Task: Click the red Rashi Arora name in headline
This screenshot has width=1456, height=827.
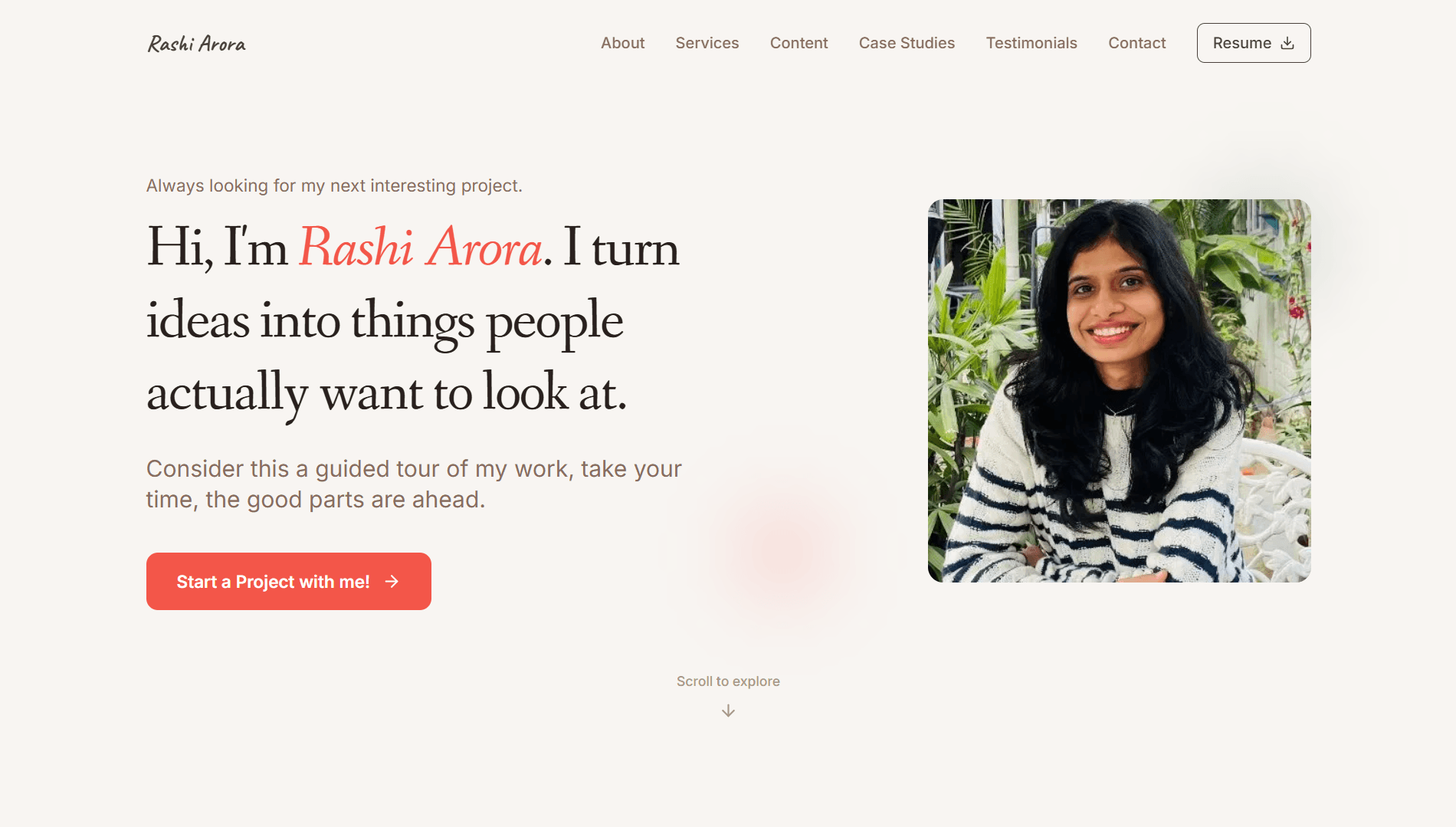Action: click(421, 248)
